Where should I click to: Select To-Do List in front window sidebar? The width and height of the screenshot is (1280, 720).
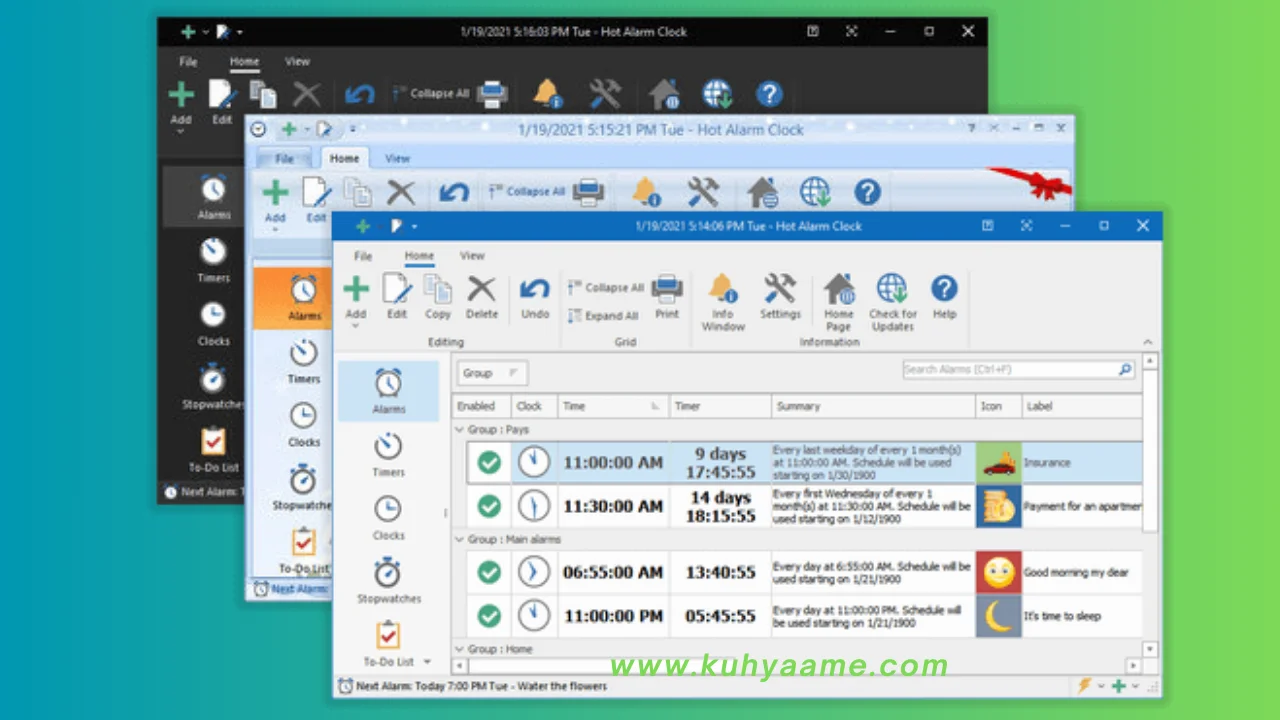tap(388, 643)
